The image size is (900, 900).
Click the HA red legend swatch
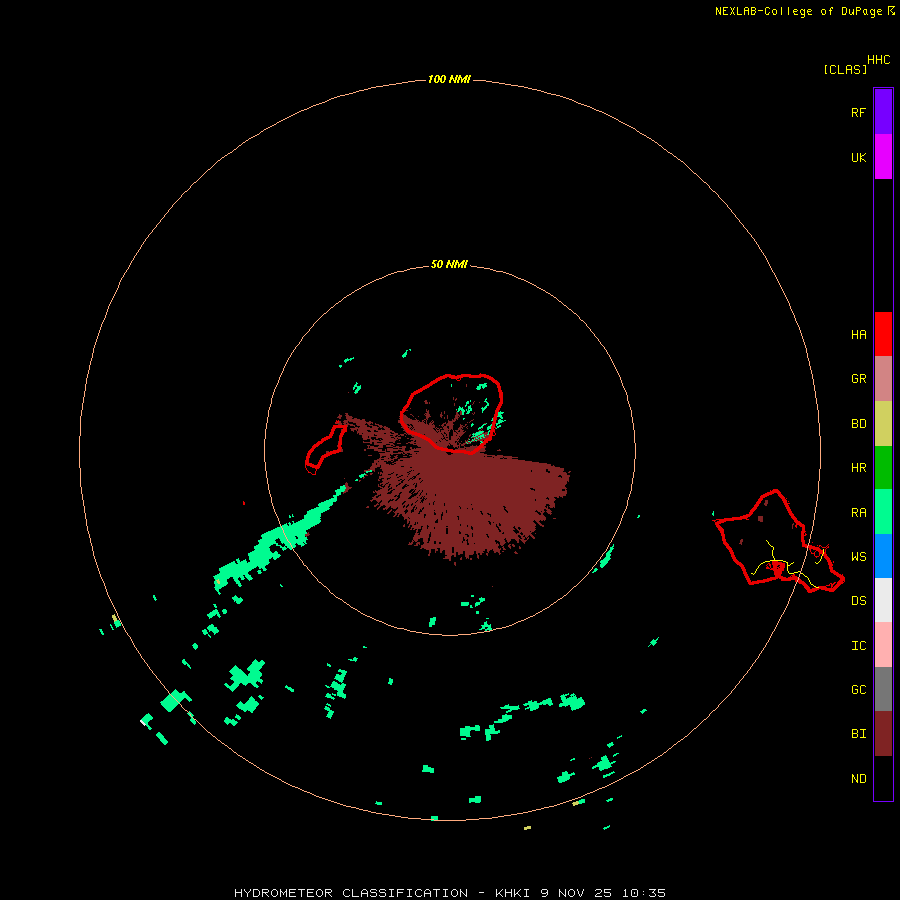(x=883, y=334)
